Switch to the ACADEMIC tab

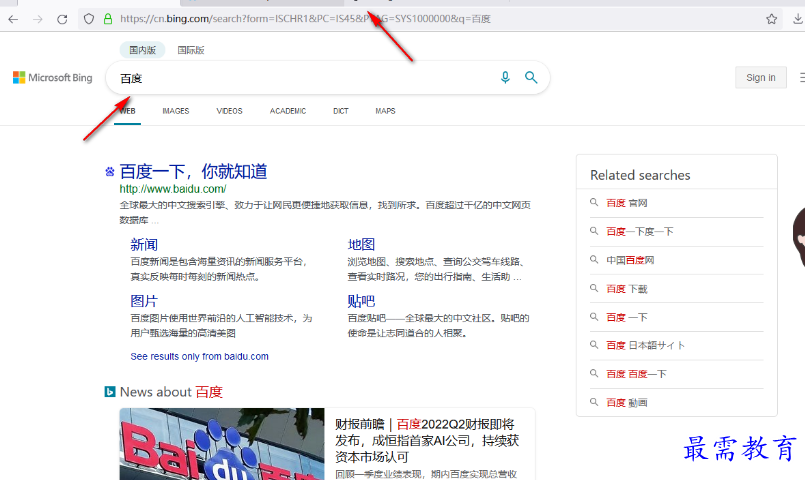[x=288, y=111]
